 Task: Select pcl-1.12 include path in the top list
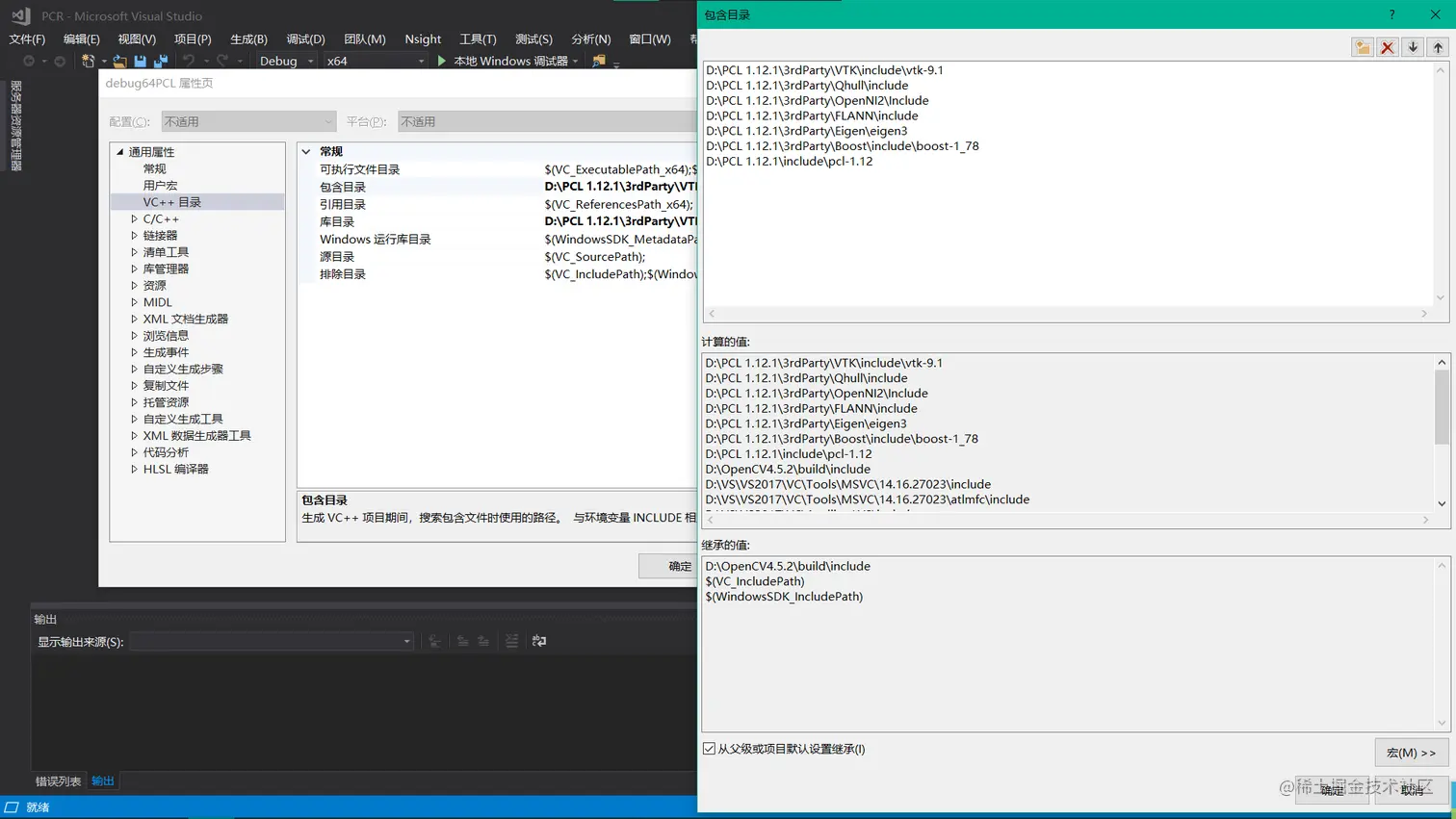coord(789,162)
